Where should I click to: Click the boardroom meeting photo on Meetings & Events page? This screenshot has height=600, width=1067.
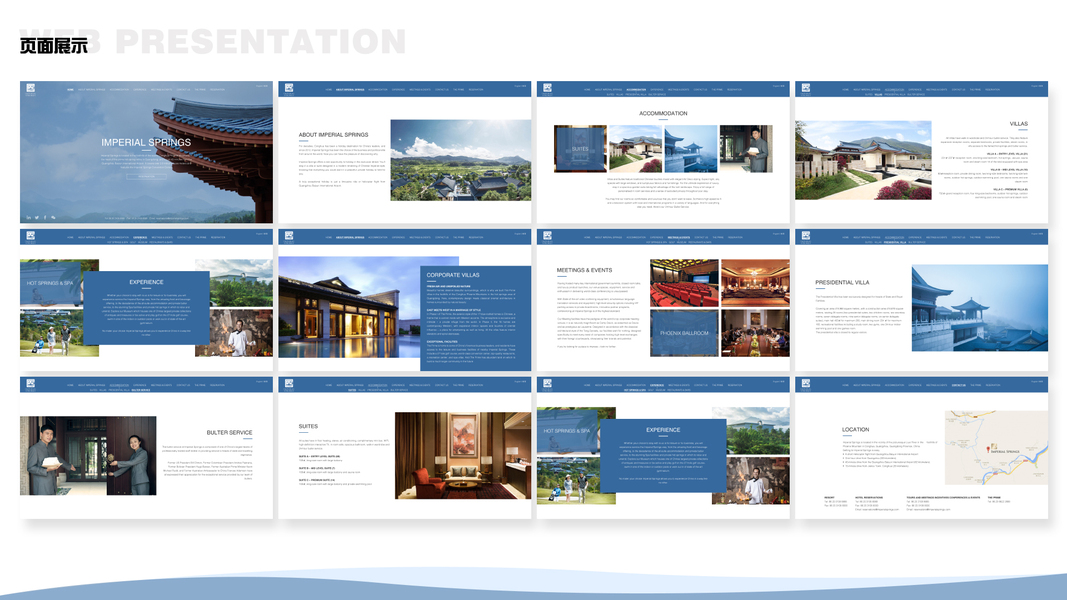(755, 333)
